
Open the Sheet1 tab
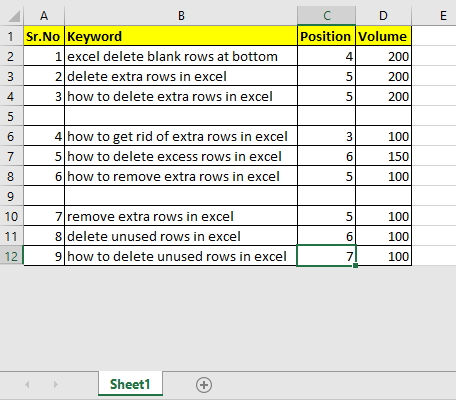coord(130,384)
